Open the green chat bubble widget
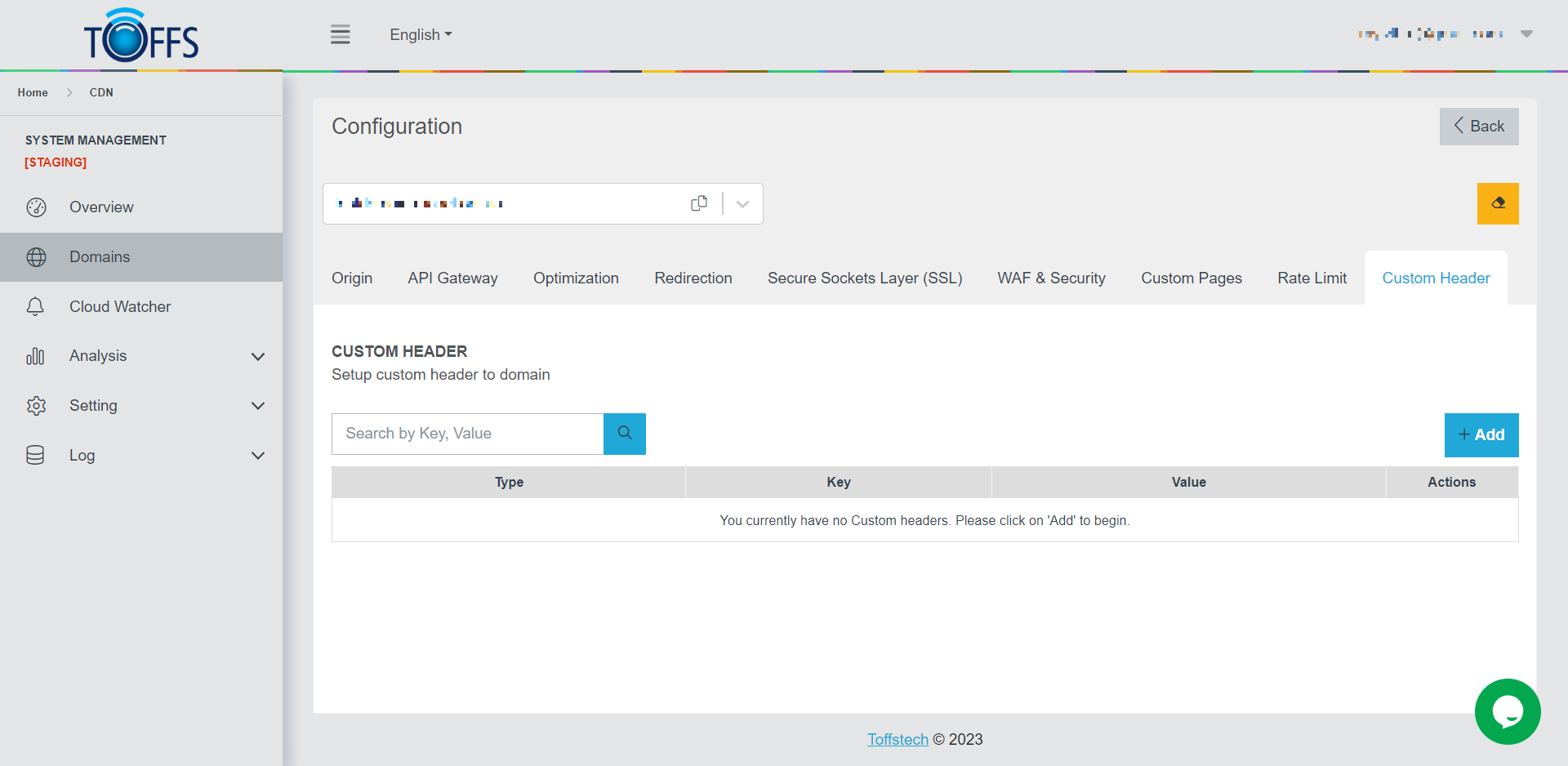 [x=1507, y=711]
